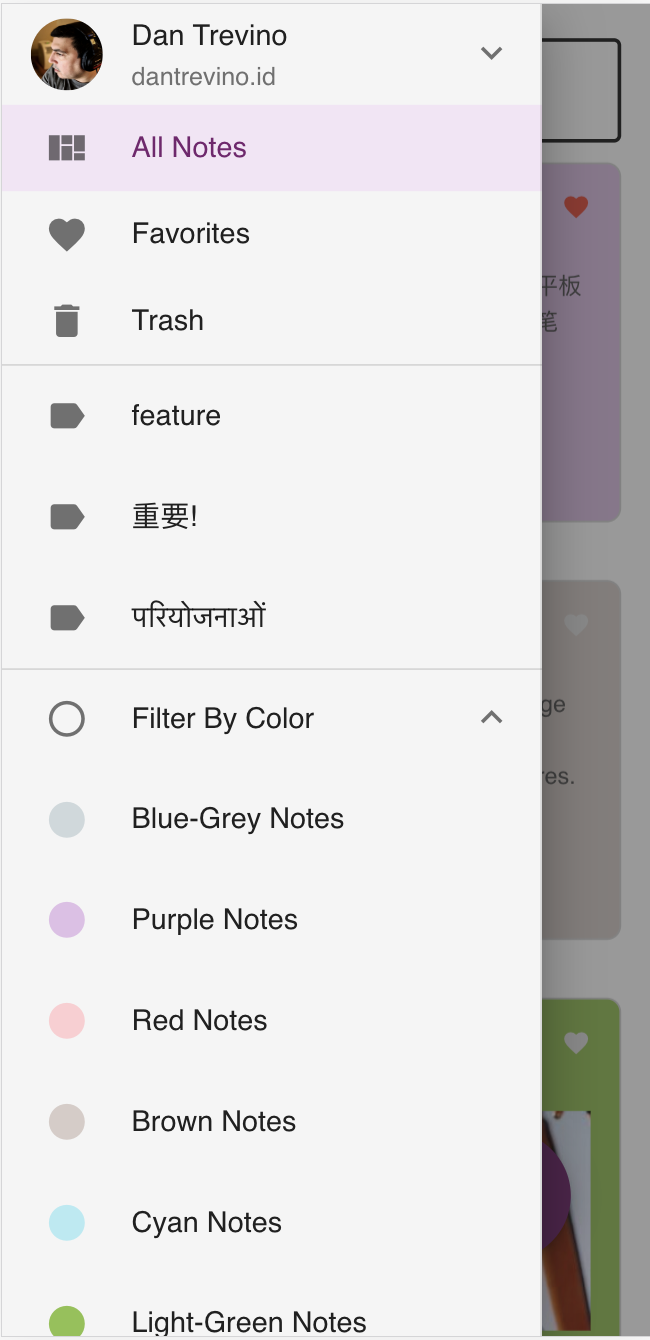The image size is (650, 1340).
Task: Click the tag icon beside feature
Action: pyautogui.click(x=67, y=416)
